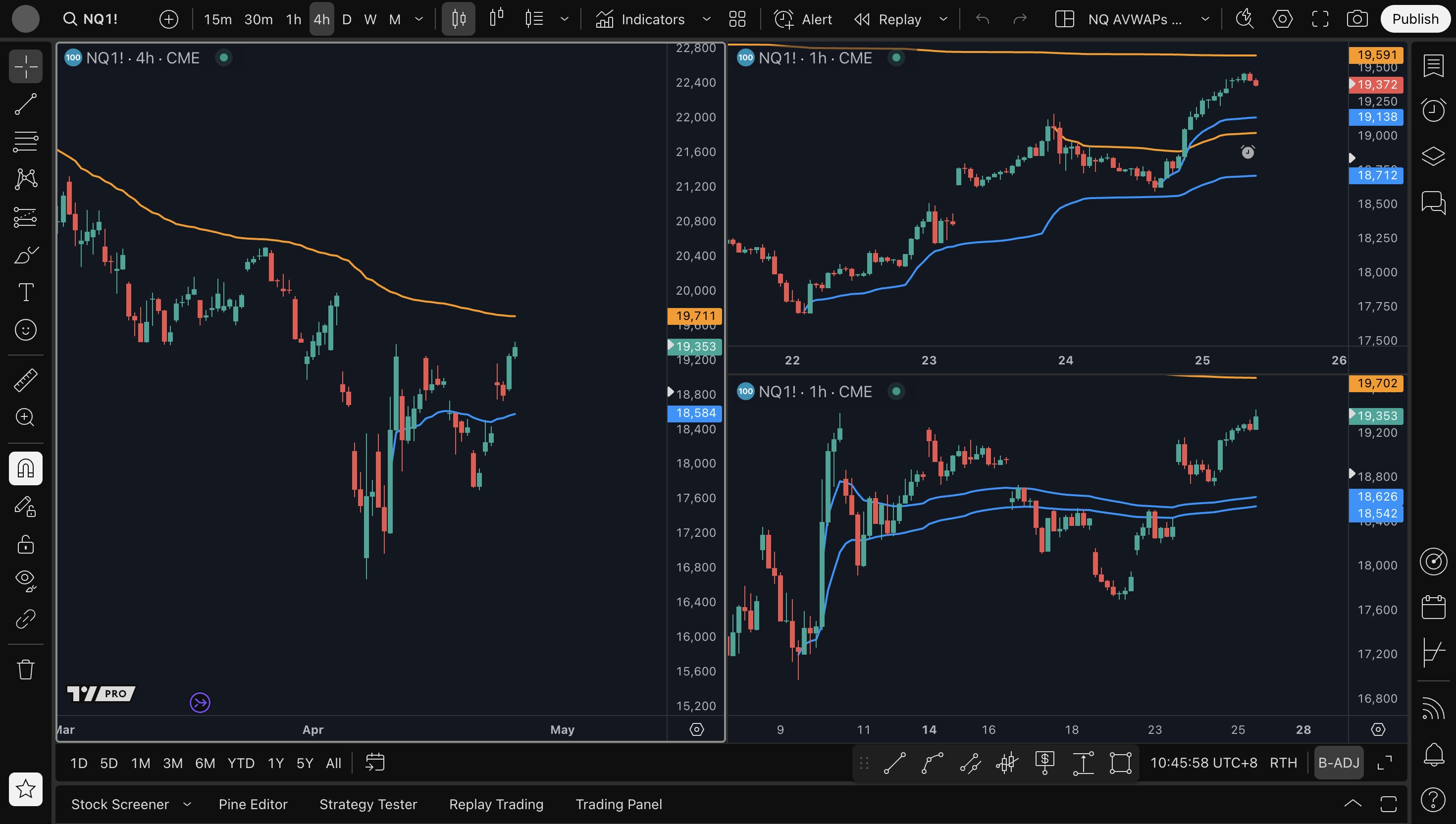Open chart settings hexagon gear icon
The image size is (1456, 824).
(x=1282, y=19)
